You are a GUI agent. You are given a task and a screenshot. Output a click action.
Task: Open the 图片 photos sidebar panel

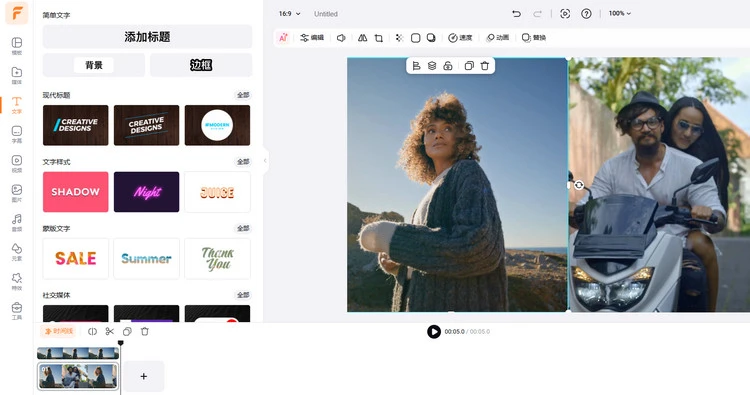tap(16, 193)
